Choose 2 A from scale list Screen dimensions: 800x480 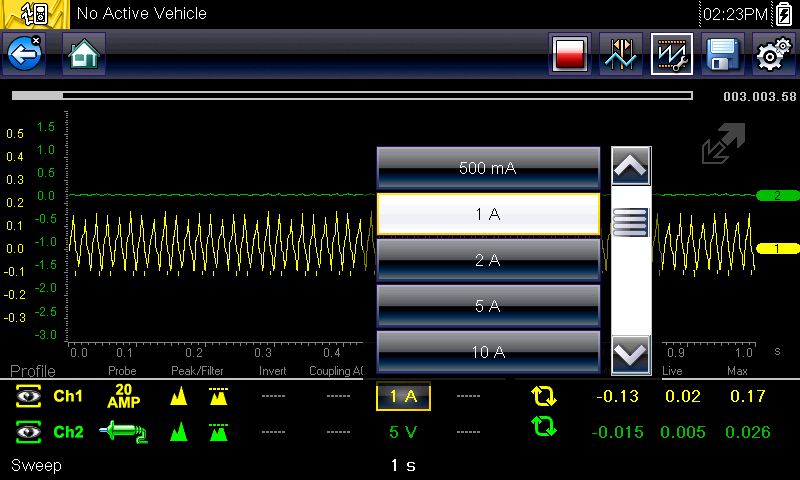pos(488,260)
